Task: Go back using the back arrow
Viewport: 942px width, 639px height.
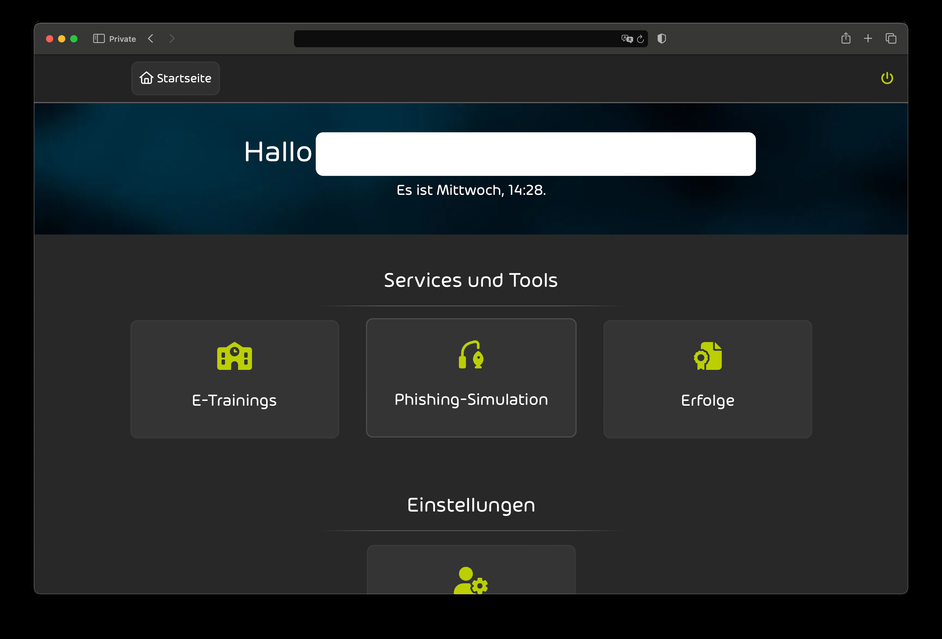Action: pyautogui.click(x=150, y=38)
